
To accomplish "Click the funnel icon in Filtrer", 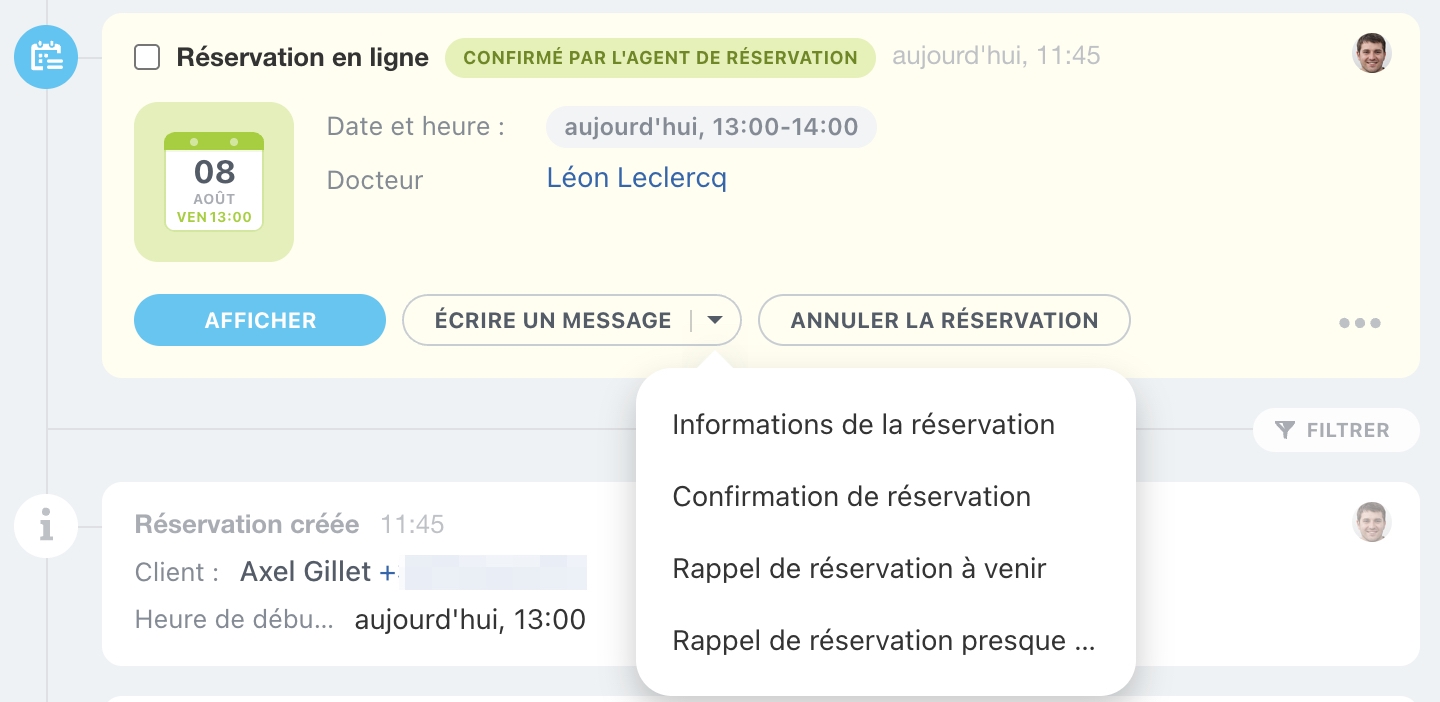I will pos(1286,430).
